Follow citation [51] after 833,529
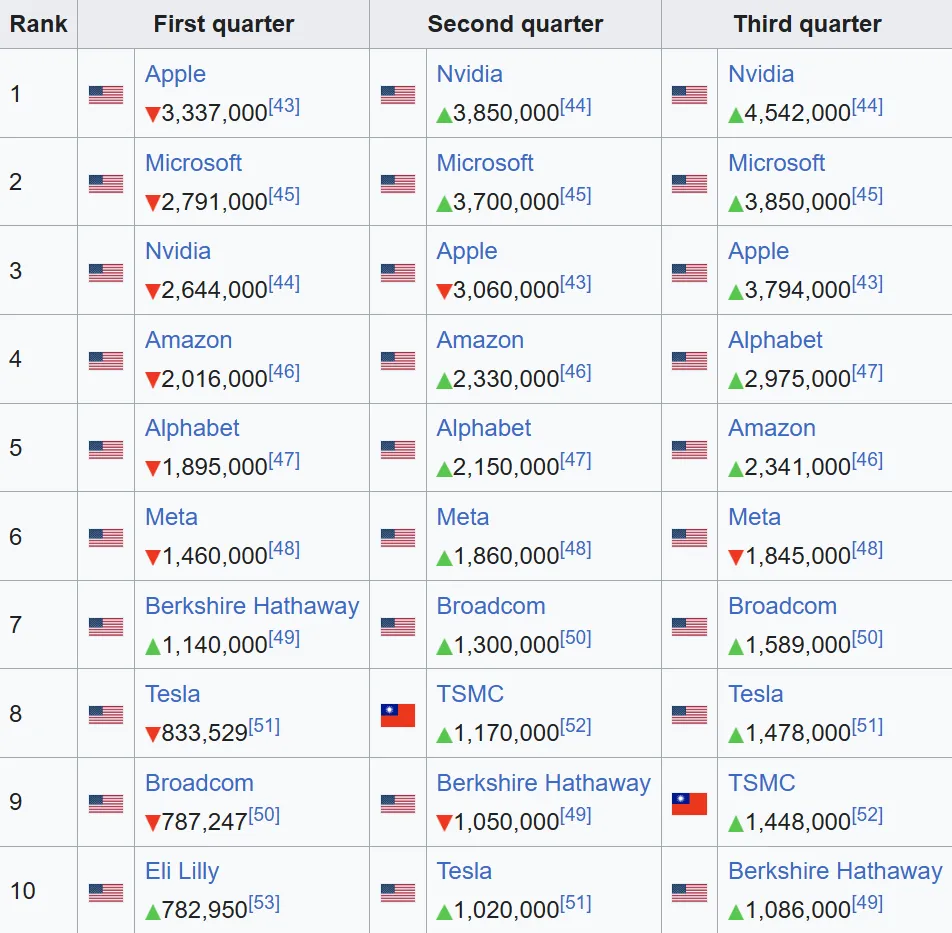 click(264, 726)
